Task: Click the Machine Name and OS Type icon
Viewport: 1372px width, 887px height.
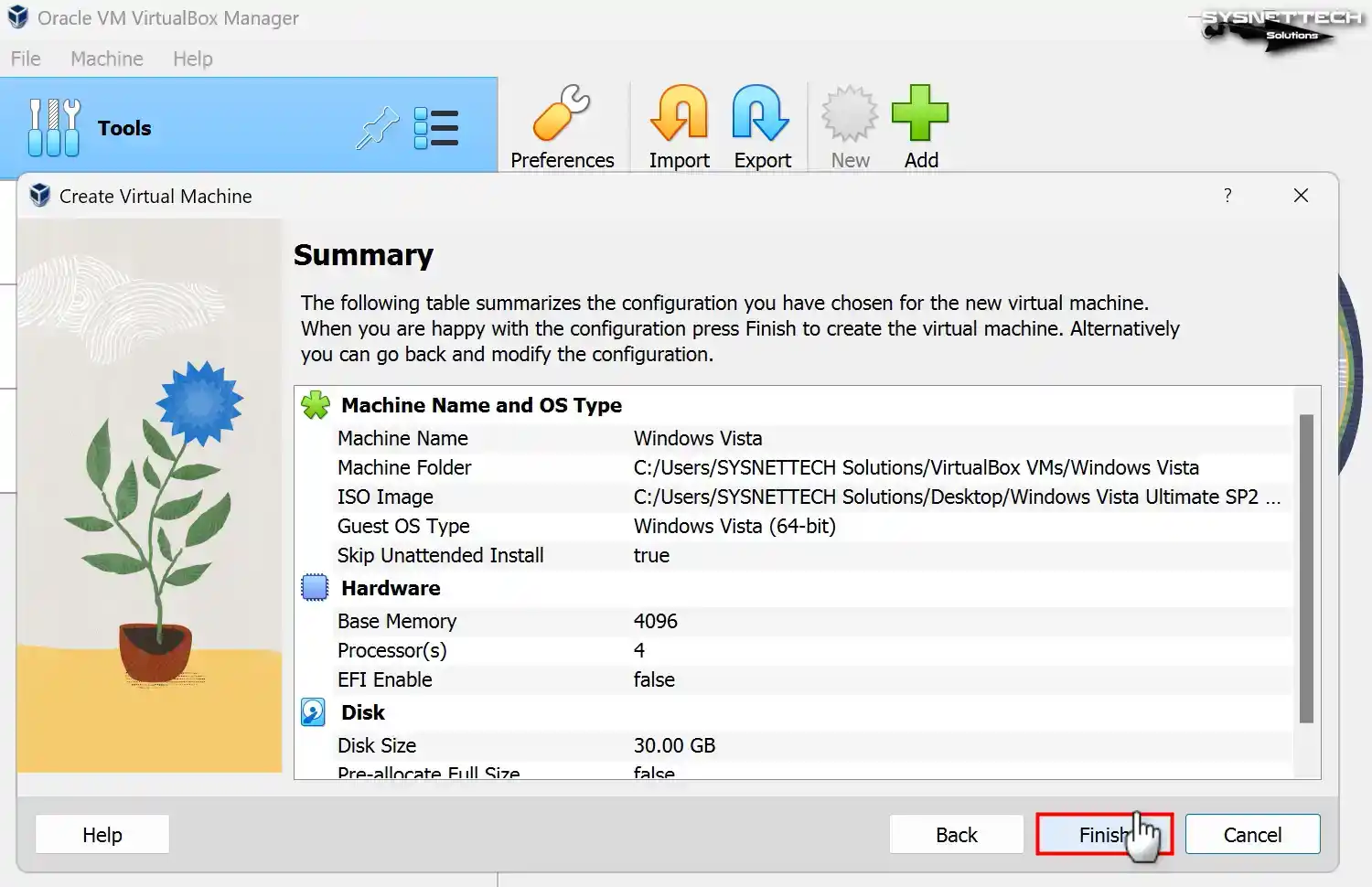Action: pos(315,405)
